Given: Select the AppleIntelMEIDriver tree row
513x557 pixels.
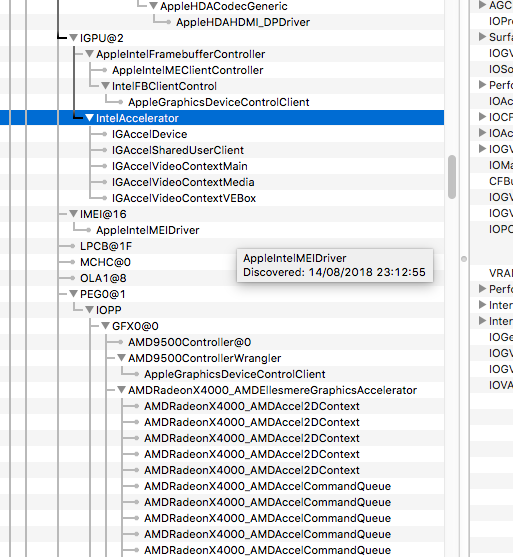Looking at the screenshot, I should [x=147, y=230].
